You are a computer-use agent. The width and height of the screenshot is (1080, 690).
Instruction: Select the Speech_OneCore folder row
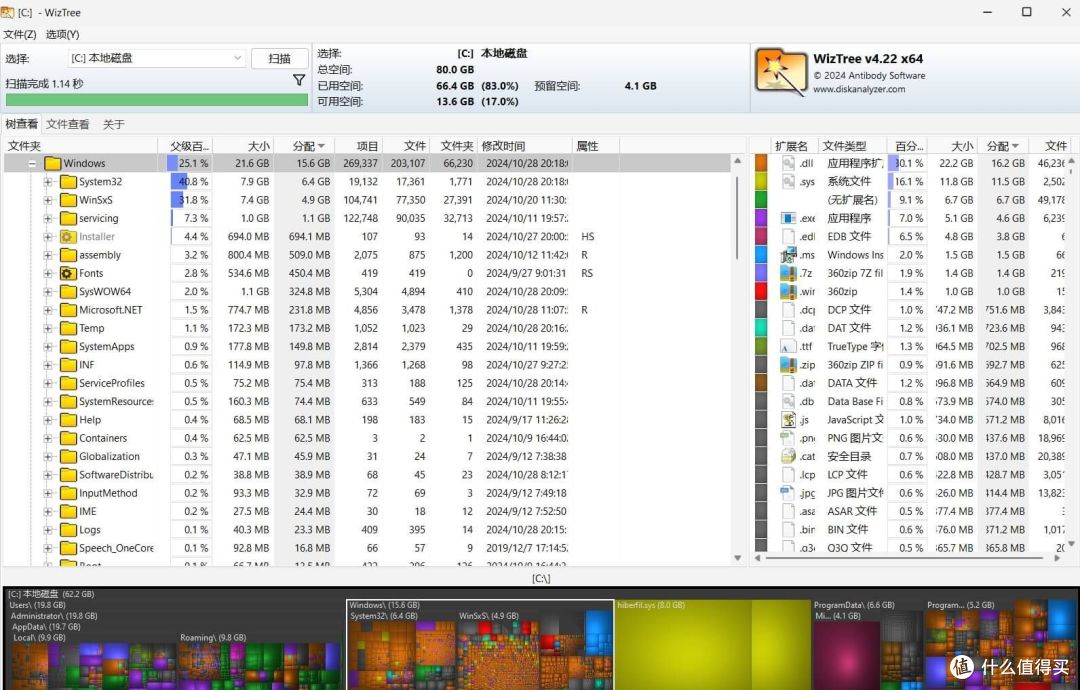366,548
